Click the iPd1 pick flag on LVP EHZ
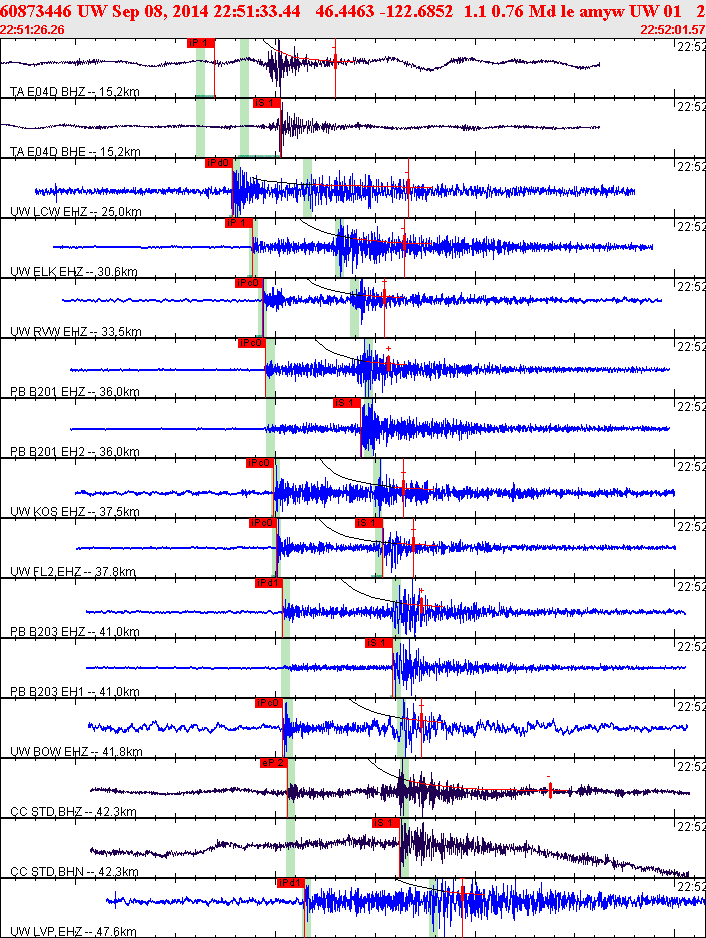 [x=291, y=882]
